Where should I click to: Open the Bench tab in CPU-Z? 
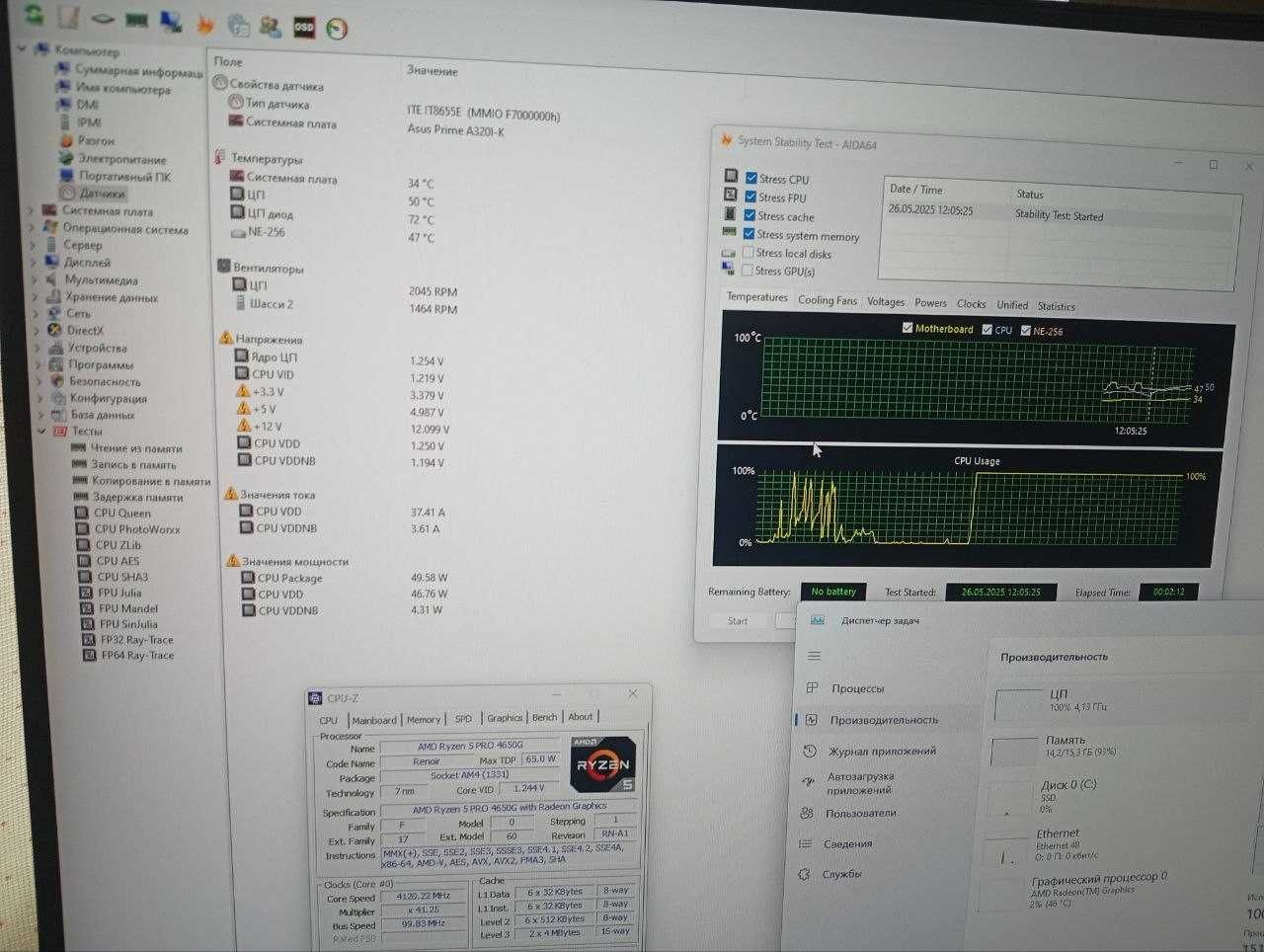(544, 717)
